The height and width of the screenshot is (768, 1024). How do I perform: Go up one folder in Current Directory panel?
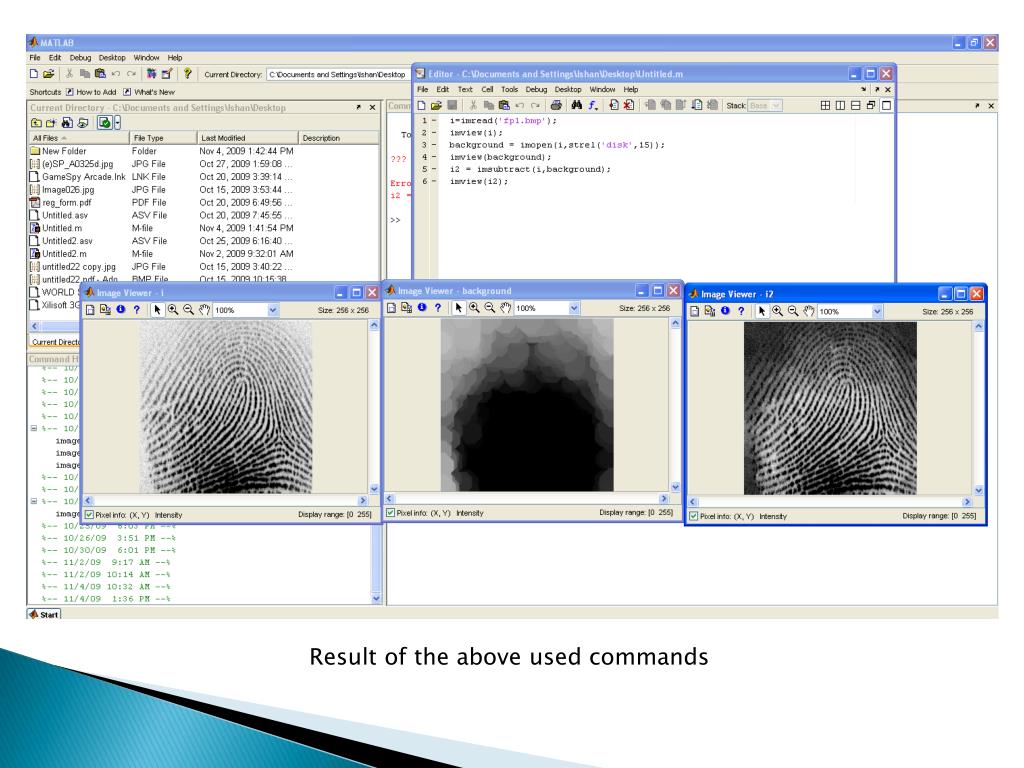pos(37,123)
